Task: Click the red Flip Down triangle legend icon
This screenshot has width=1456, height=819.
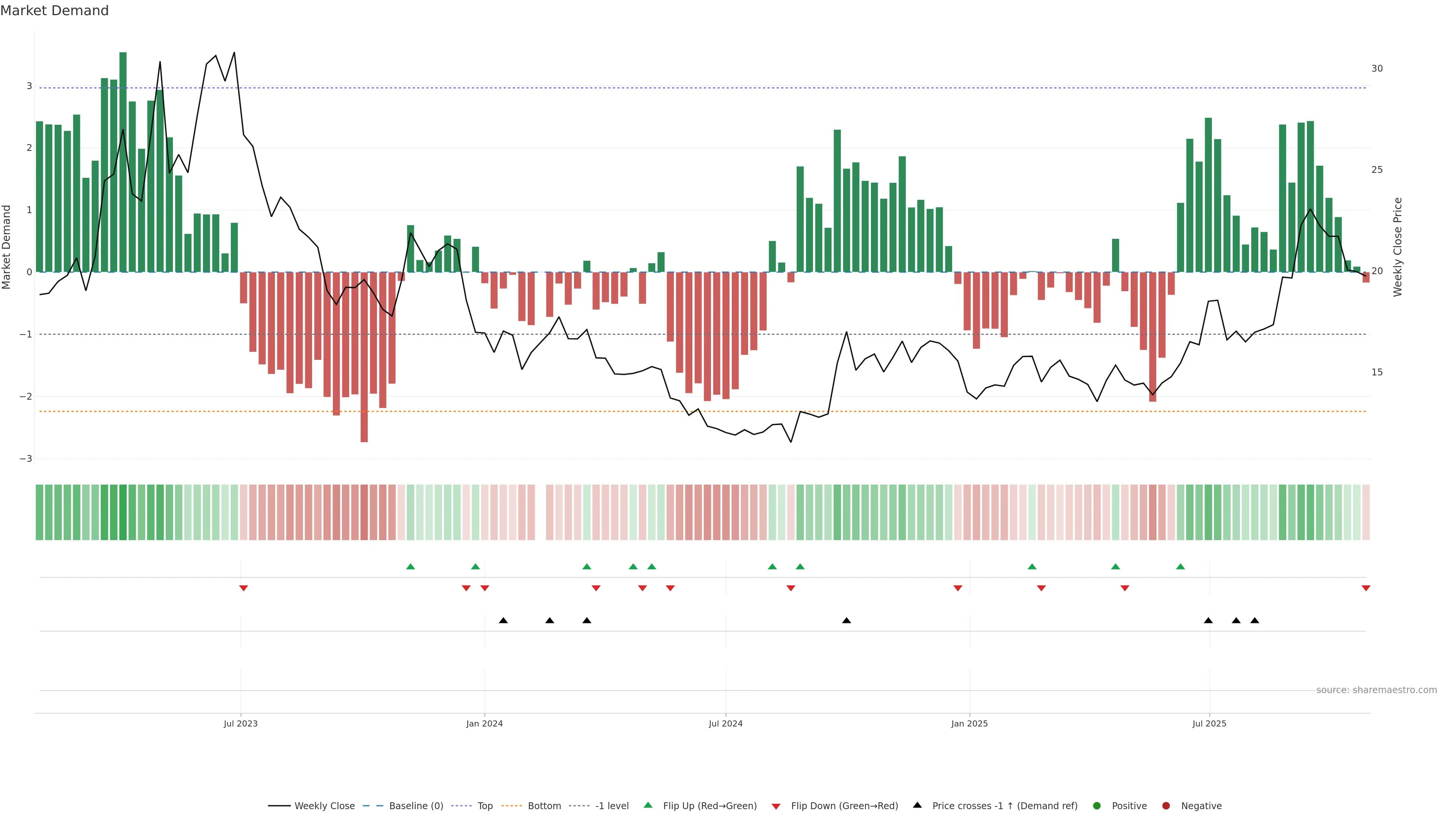Action: click(776, 806)
